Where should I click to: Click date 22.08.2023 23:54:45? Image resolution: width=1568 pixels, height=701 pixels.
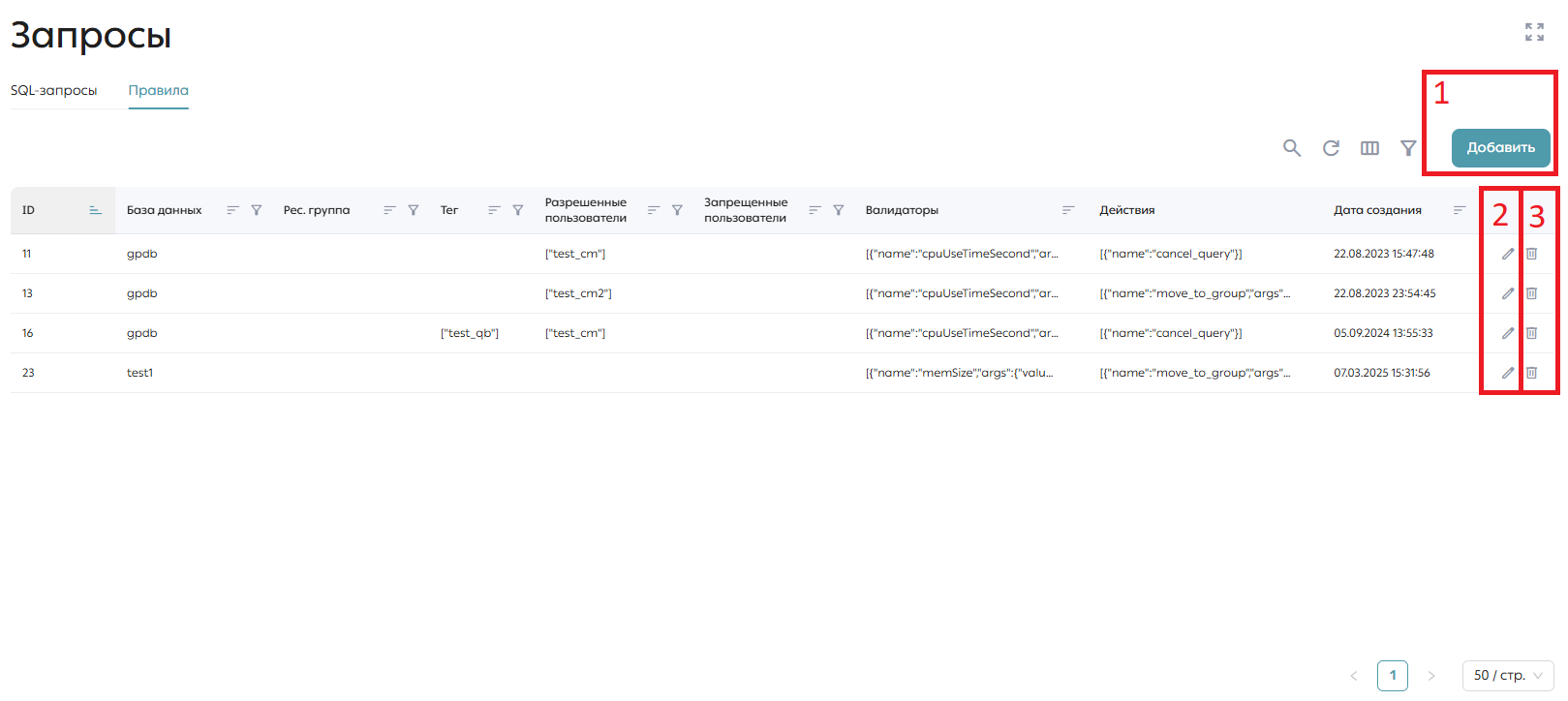click(x=1385, y=293)
